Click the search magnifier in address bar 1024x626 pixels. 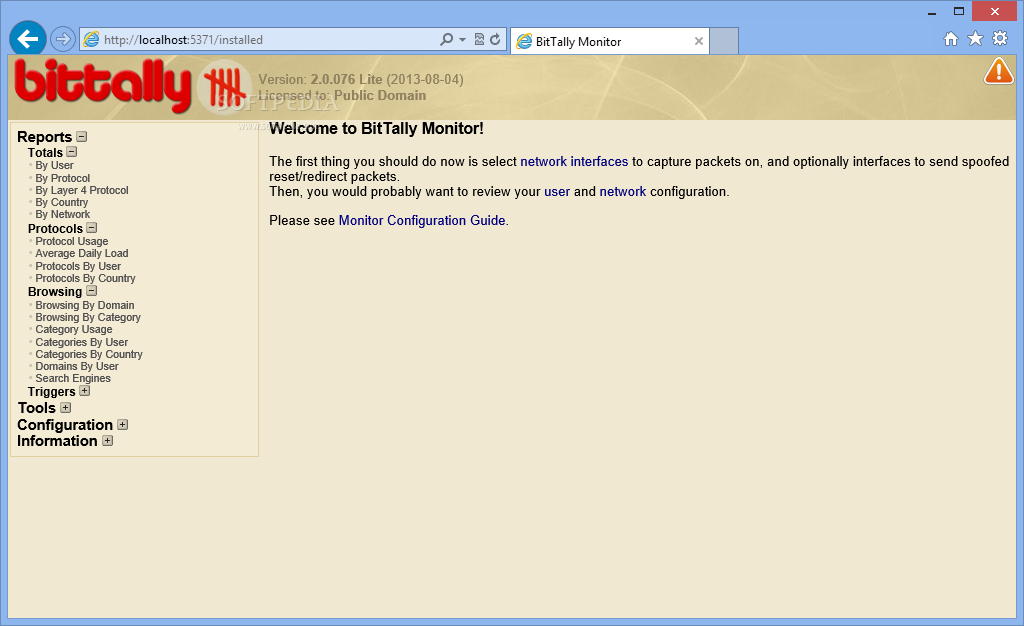tap(446, 39)
